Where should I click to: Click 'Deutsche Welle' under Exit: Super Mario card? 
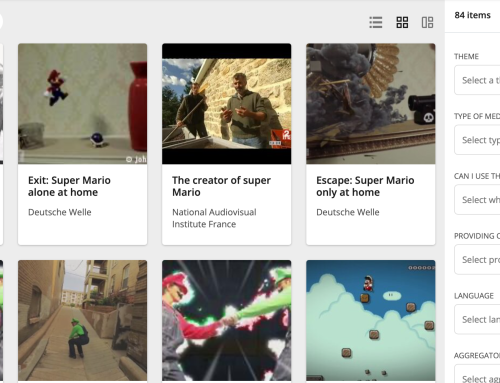[x=60, y=212]
